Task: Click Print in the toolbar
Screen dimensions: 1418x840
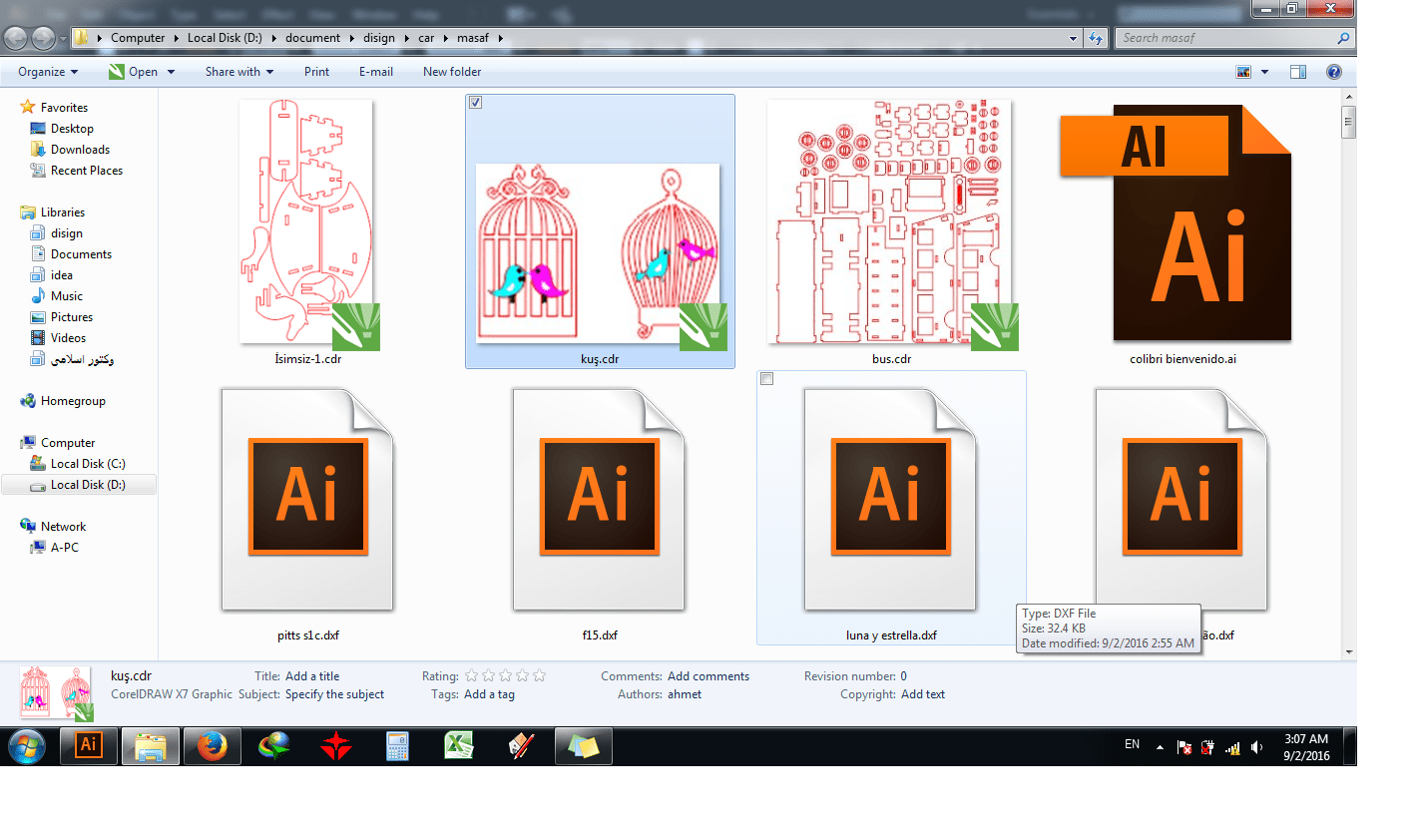Action: click(316, 72)
